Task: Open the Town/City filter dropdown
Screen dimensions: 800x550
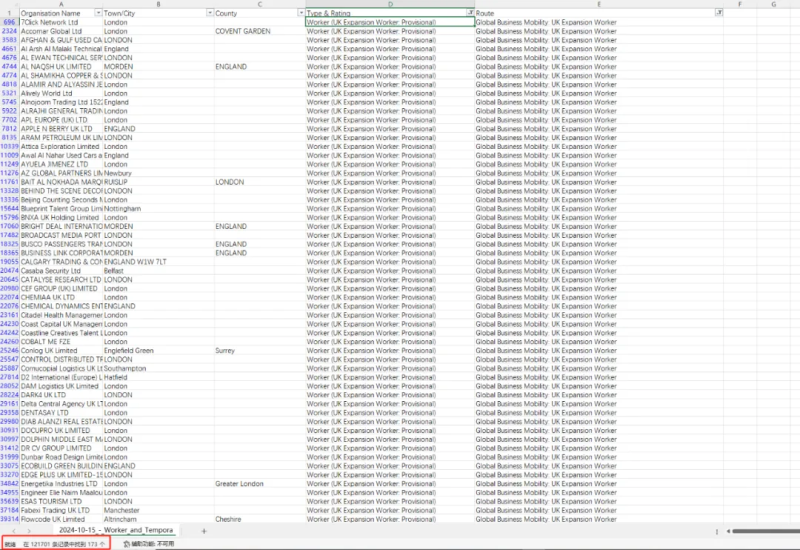Action: (x=210, y=13)
